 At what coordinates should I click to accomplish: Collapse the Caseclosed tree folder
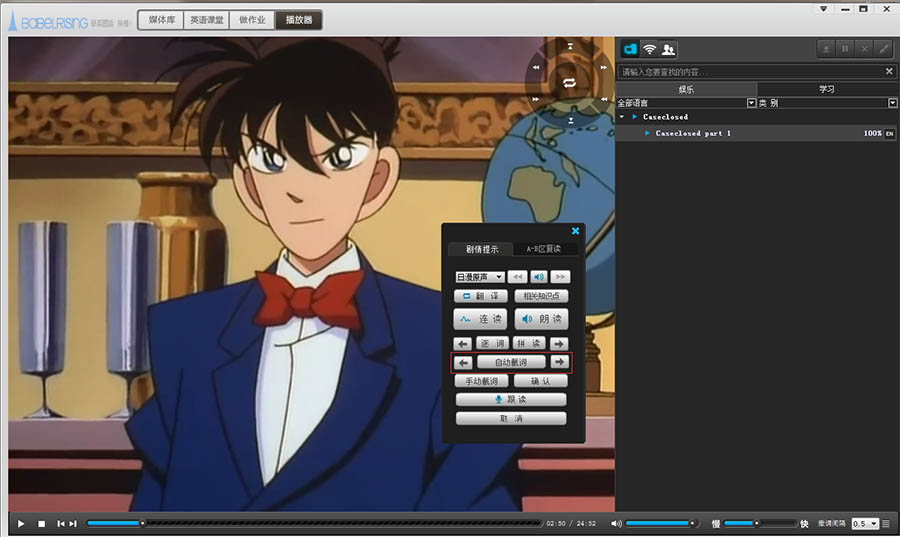tap(622, 117)
